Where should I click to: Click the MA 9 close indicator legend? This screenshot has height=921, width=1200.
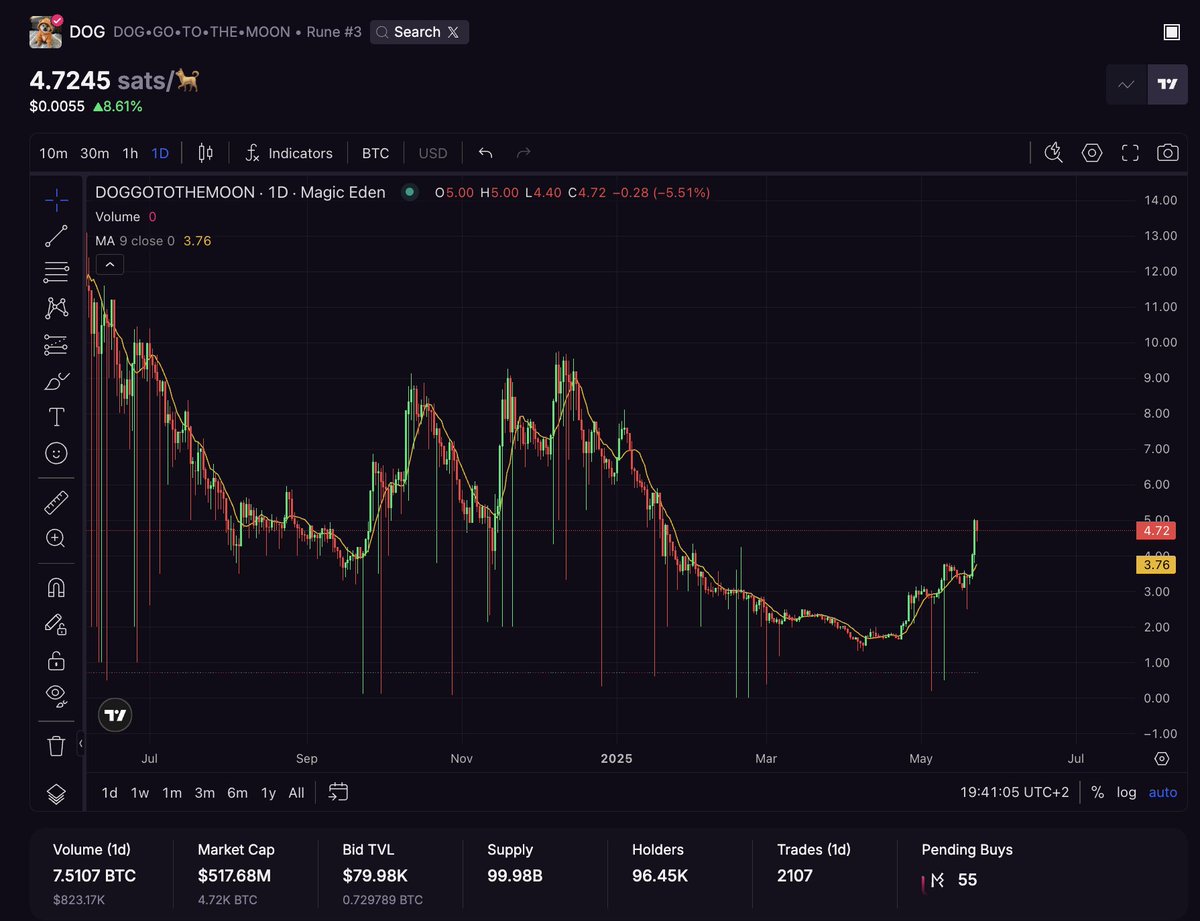(135, 241)
